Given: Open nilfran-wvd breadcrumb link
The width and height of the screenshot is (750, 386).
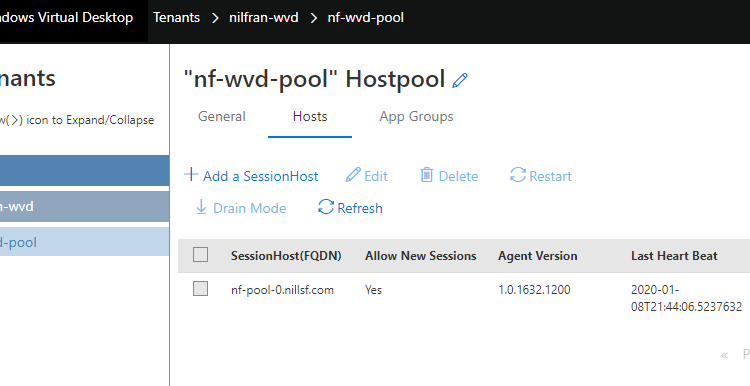Looking at the screenshot, I should (264, 18).
